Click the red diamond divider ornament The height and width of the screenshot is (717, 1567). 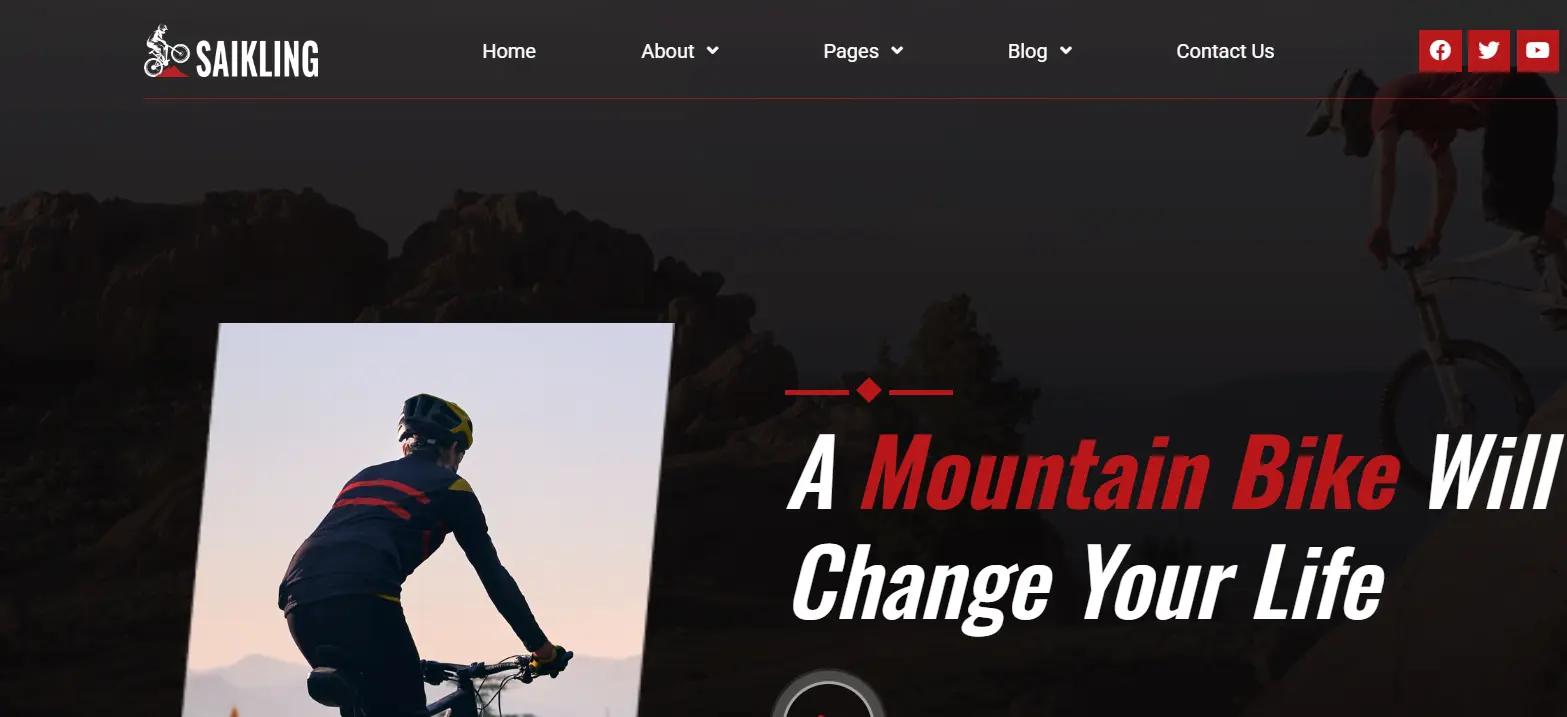pos(869,391)
